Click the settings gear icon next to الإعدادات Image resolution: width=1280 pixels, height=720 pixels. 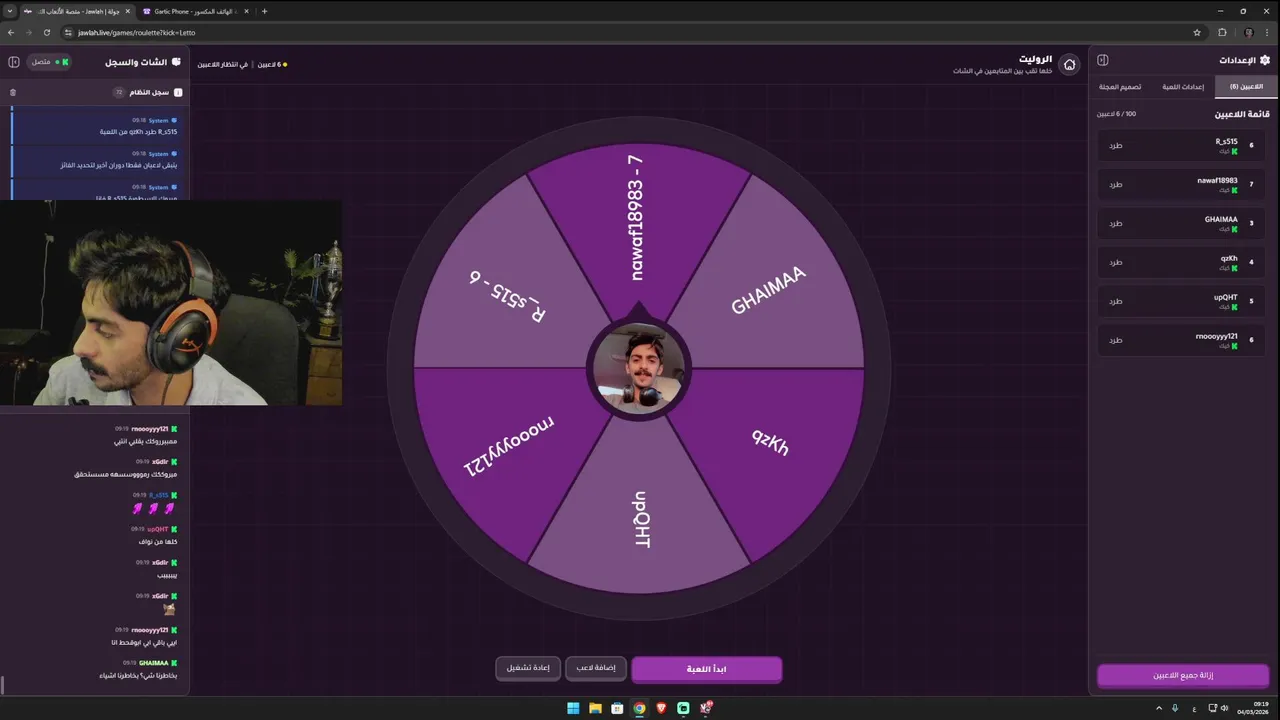pyautogui.click(x=1264, y=60)
